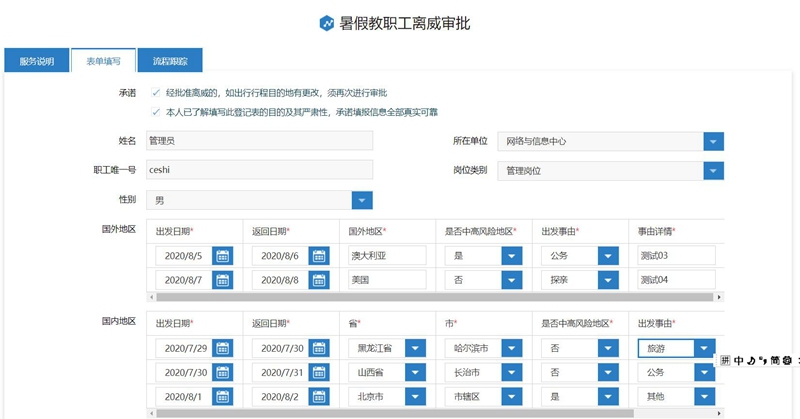The width and height of the screenshot is (800, 419).
Task: Open the 性别 dropdown showing 男
Action: [x=362, y=201]
